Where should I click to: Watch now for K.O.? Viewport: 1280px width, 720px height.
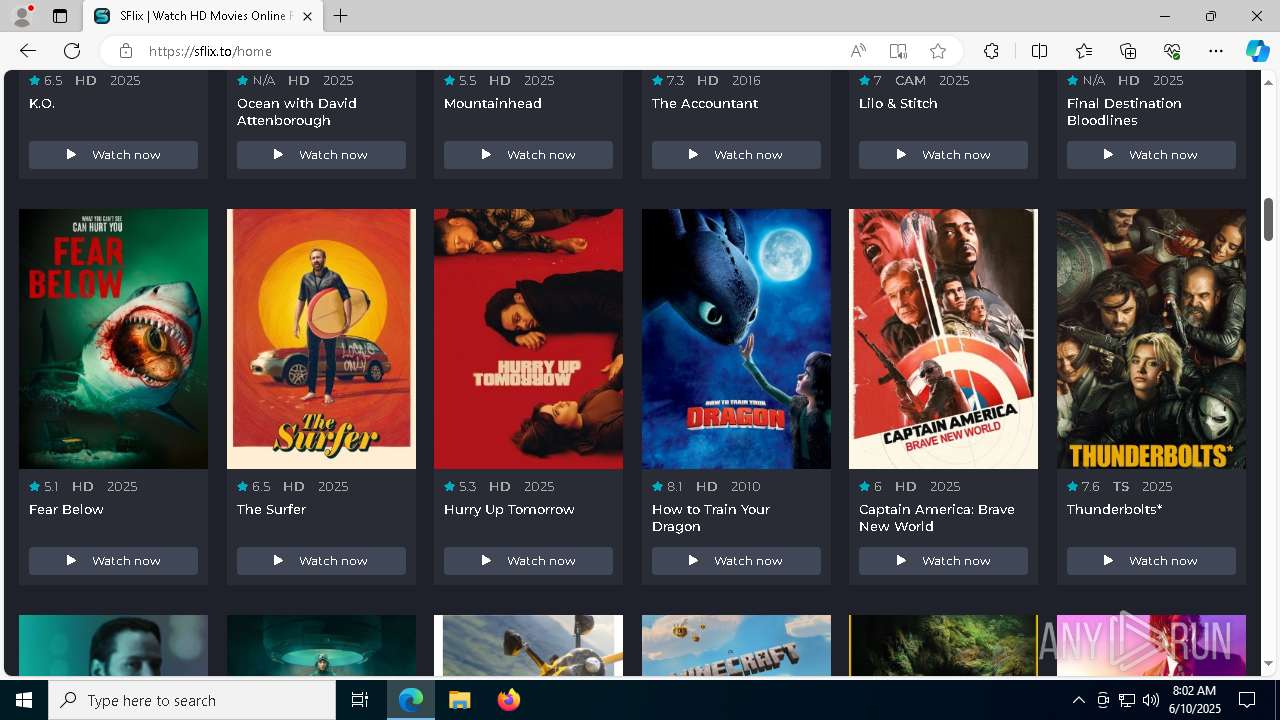(x=113, y=154)
